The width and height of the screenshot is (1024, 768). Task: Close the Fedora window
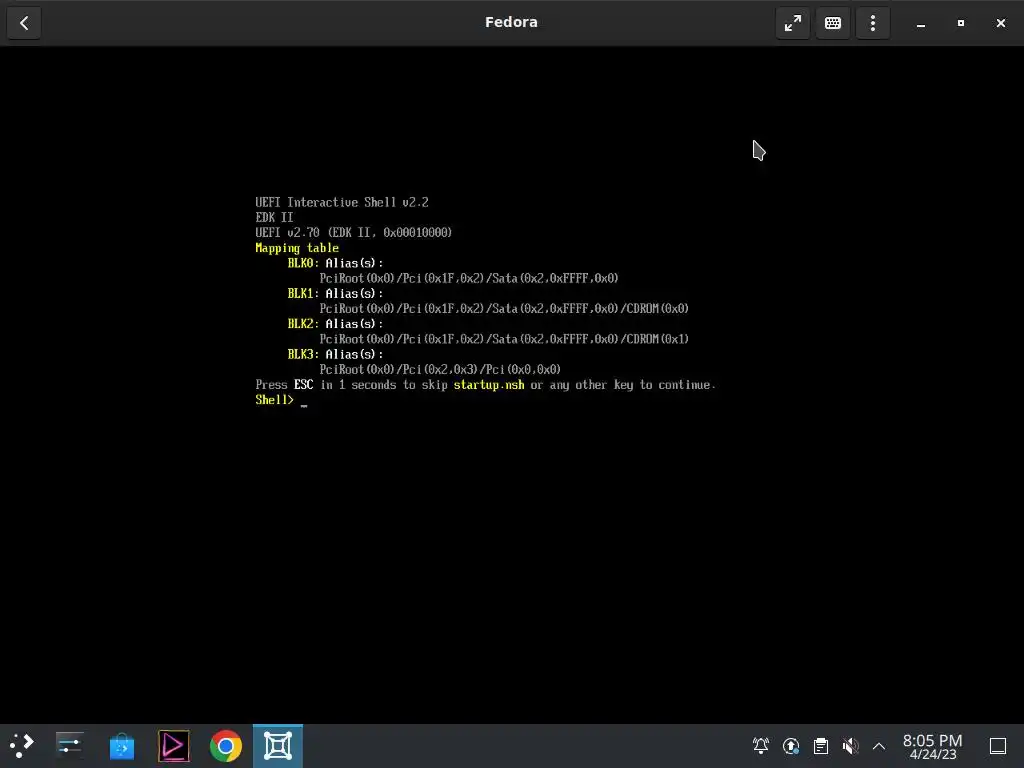(x=1000, y=23)
